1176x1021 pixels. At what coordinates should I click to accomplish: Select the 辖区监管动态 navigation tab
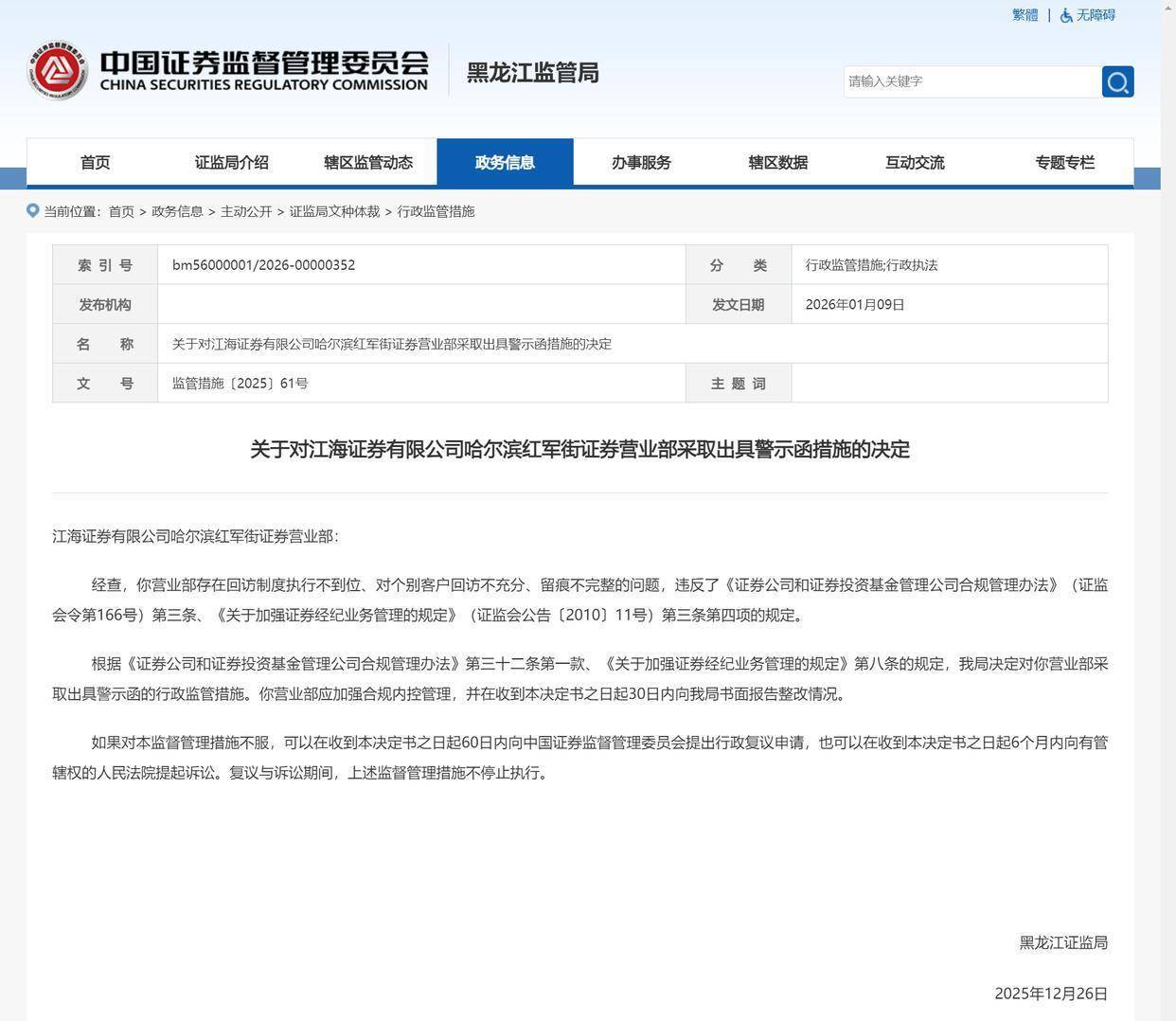368,162
